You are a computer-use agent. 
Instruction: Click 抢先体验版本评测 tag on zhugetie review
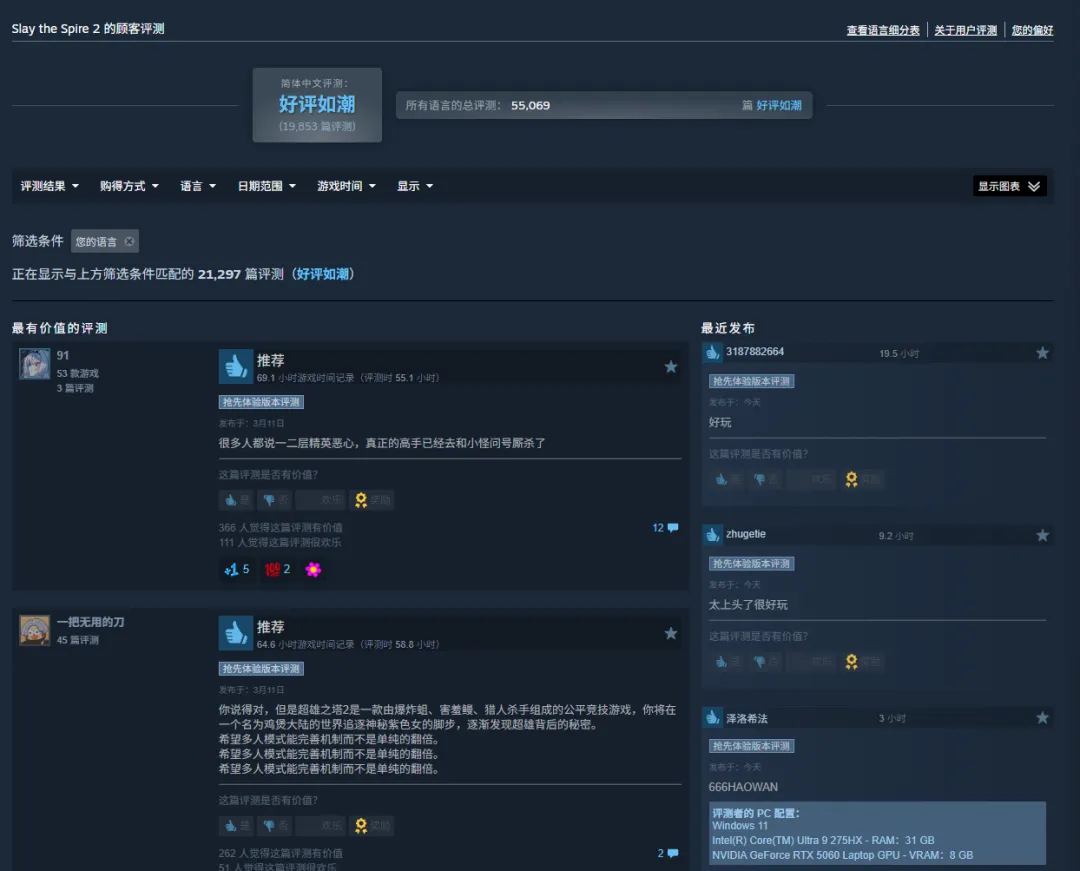[x=751, y=564]
